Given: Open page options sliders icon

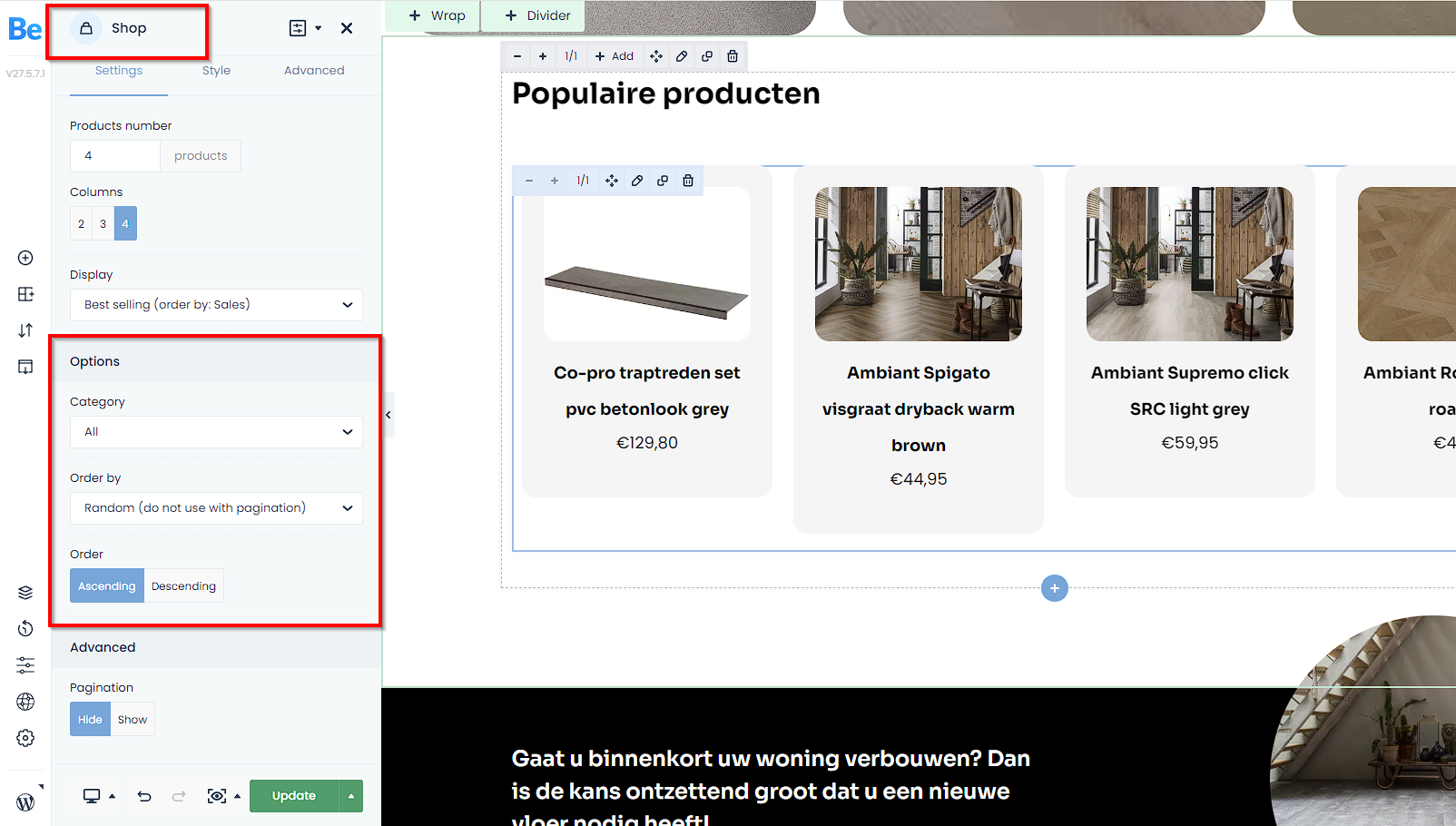Looking at the screenshot, I should pyautogui.click(x=25, y=665).
